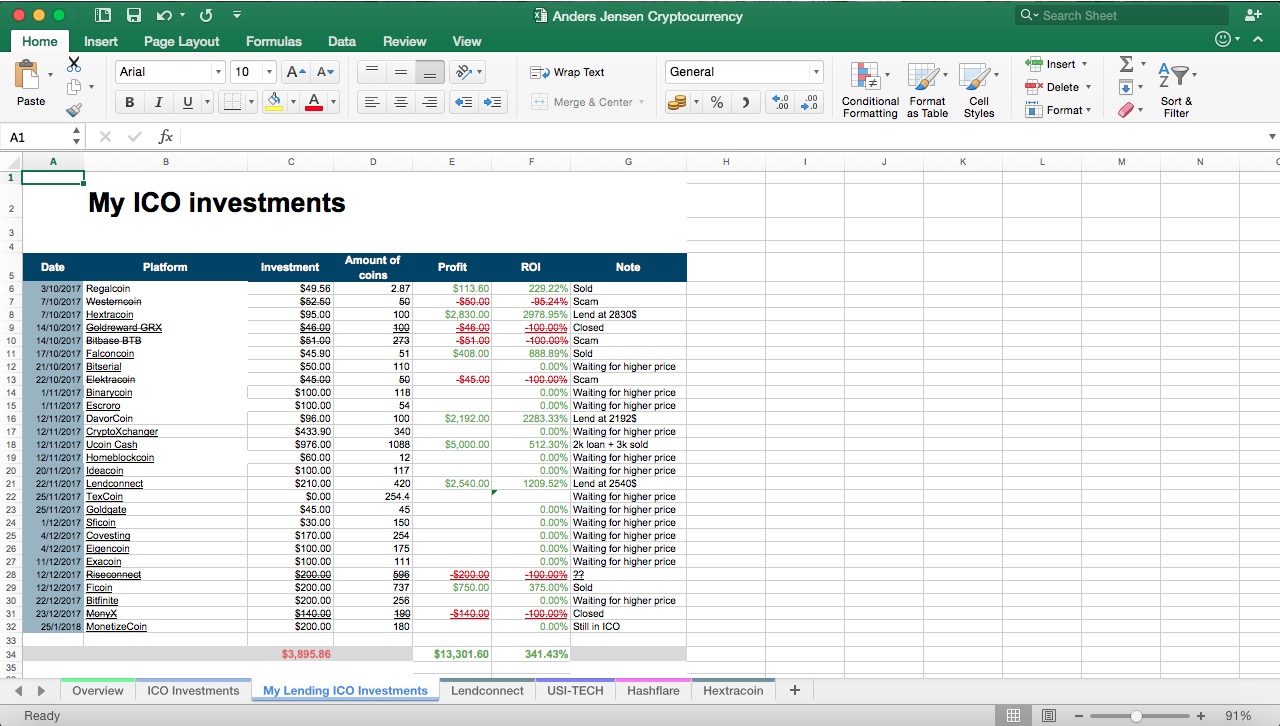Open the Hashflare sheet tab
This screenshot has width=1280, height=726.
(x=653, y=690)
